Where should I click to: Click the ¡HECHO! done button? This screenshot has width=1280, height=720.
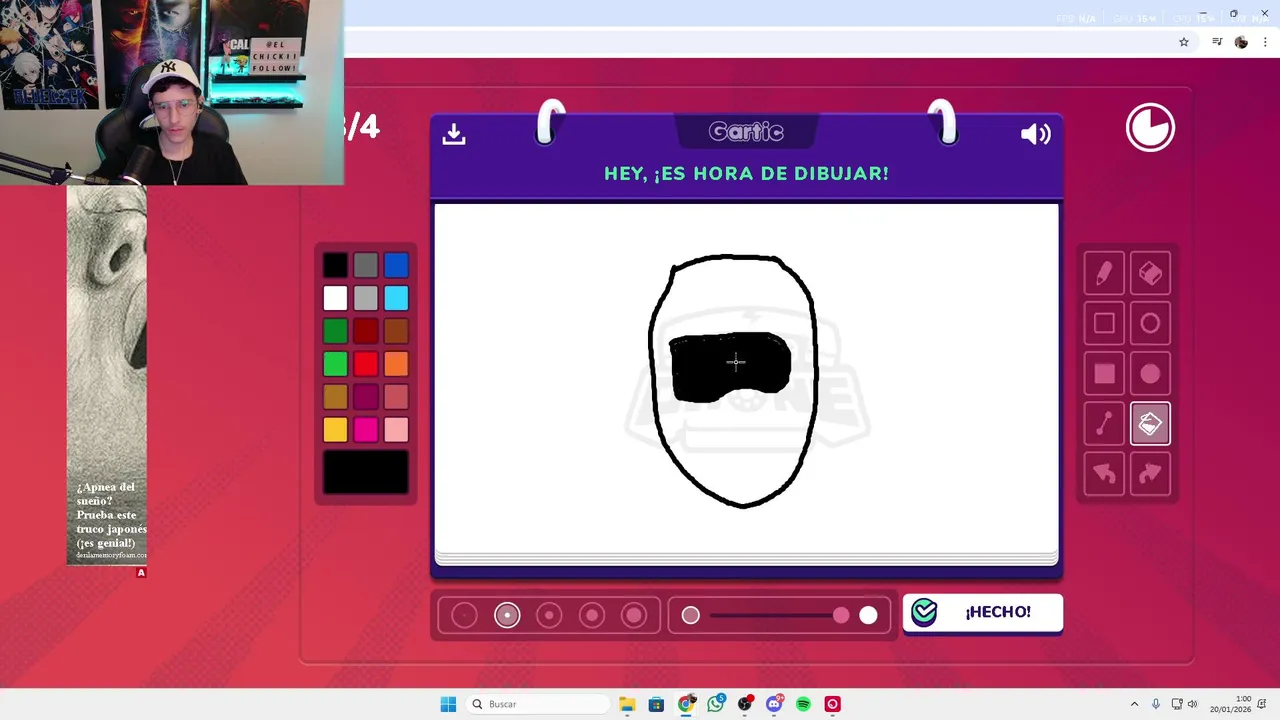[982, 612]
